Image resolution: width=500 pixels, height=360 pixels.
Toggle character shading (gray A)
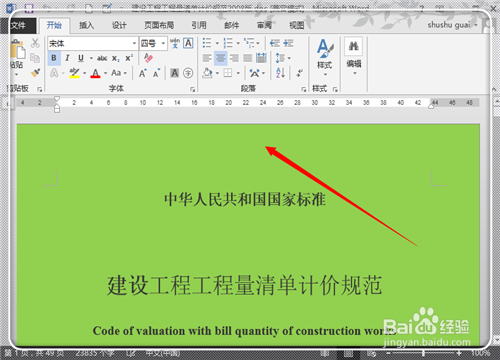175,73
